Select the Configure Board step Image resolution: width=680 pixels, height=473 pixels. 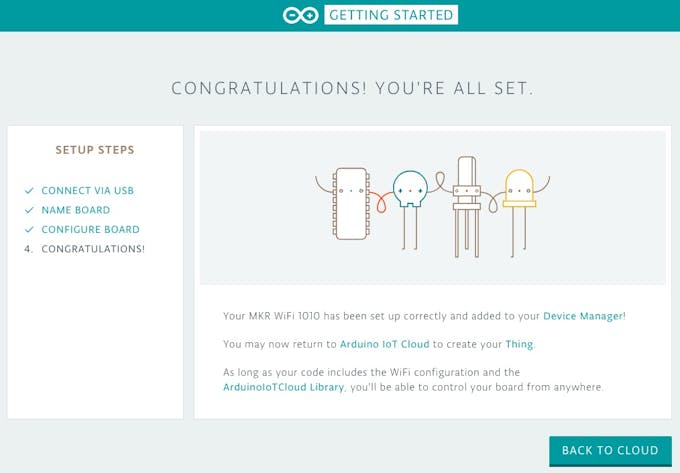(x=90, y=230)
